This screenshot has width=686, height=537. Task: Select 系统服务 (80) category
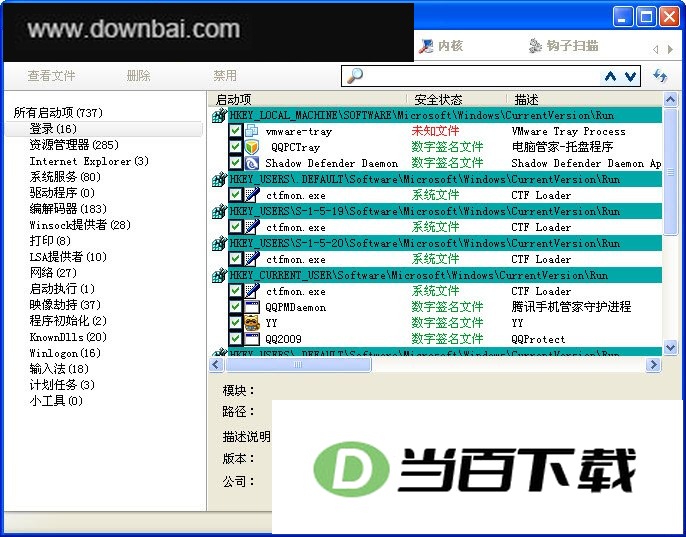coord(65,177)
